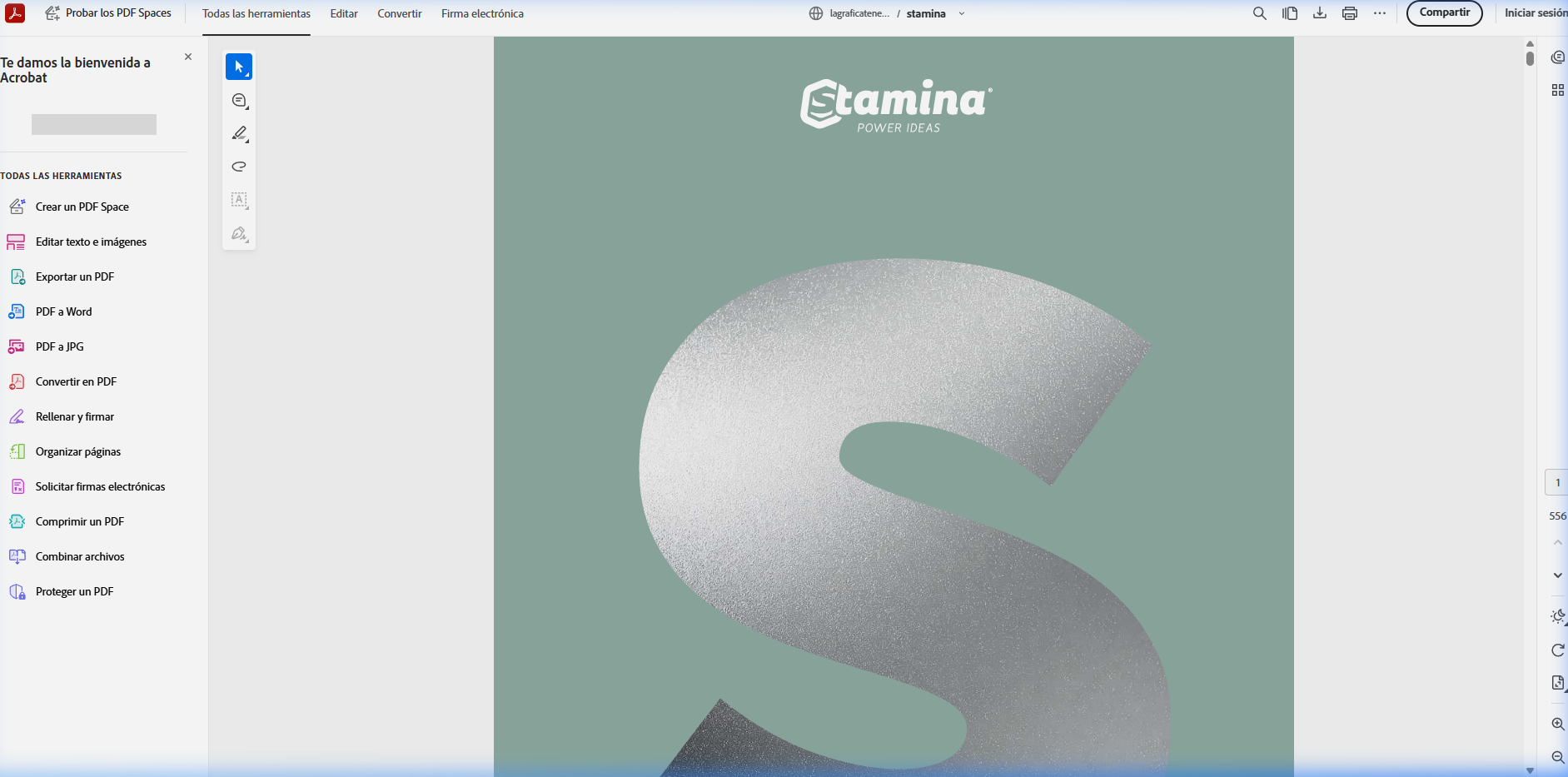
Task: Click the print icon
Action: [x=1350, y=13]
